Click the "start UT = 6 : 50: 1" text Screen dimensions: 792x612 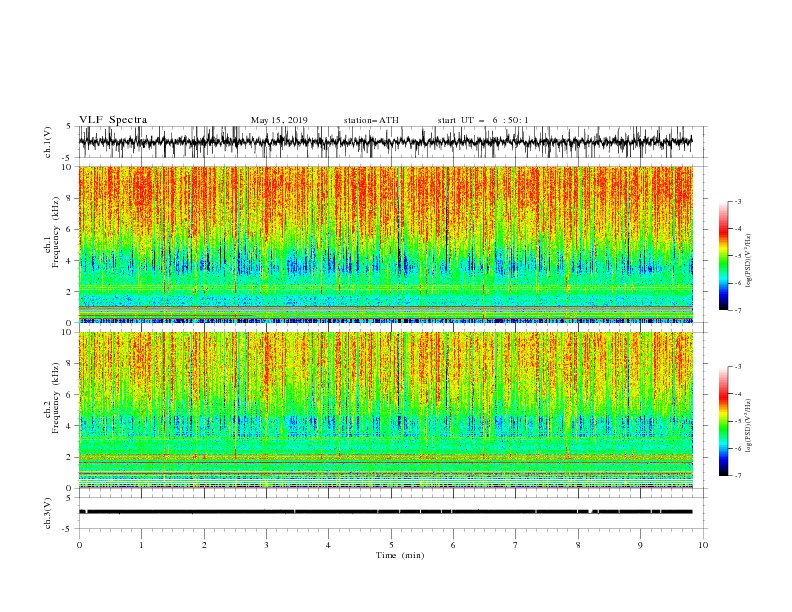483,120
